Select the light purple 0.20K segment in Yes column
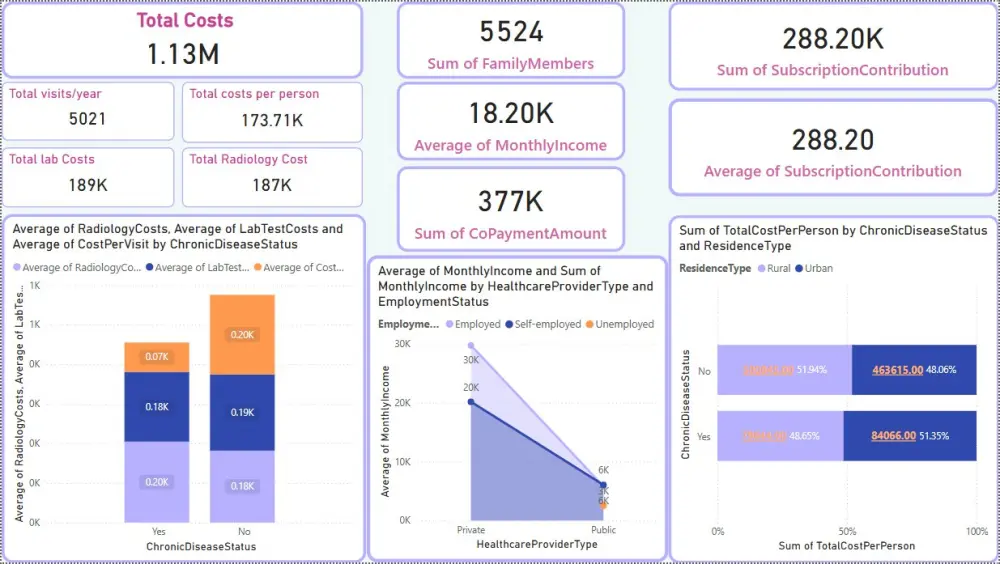 [x=156, y=482]
